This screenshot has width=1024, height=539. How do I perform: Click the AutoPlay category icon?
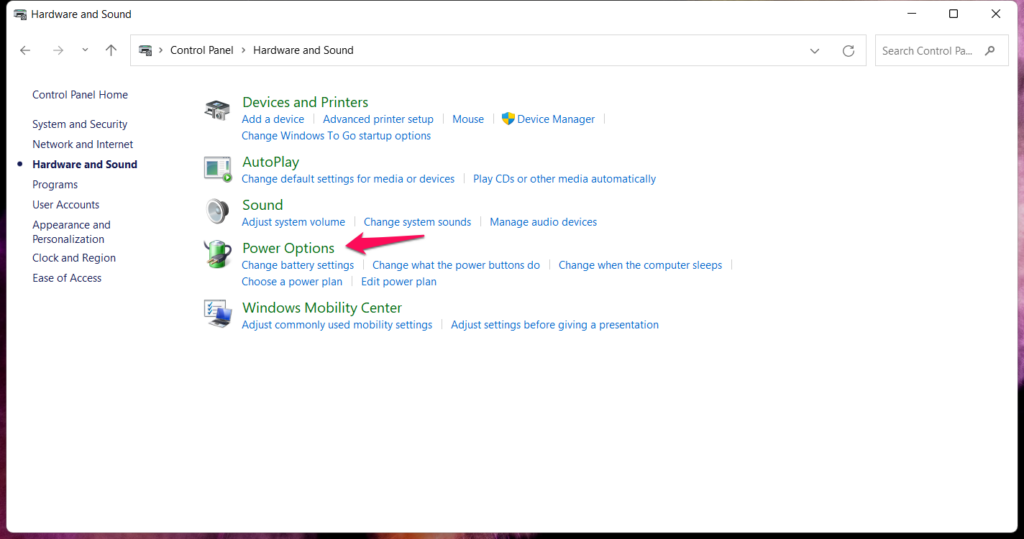217,169
